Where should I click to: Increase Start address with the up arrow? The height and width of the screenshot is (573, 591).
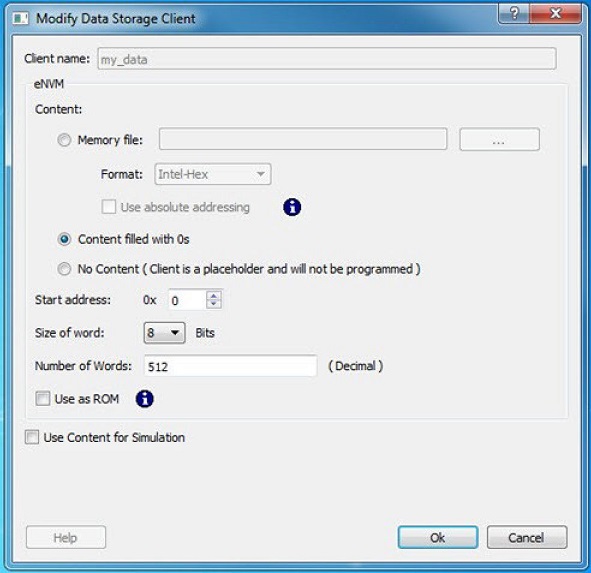(214, 296)
